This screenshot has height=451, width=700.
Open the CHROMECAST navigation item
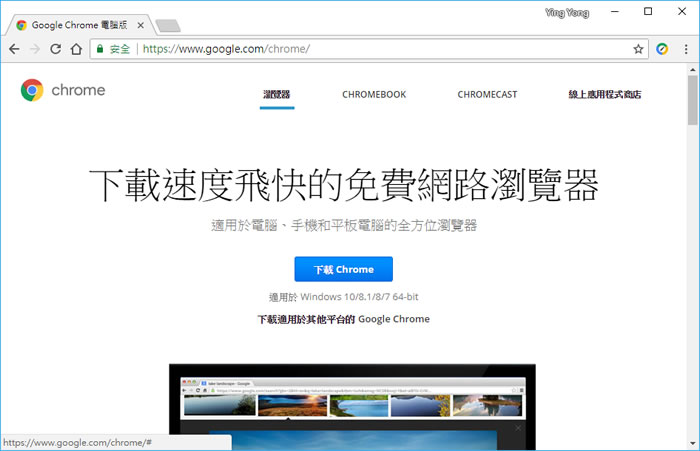(x=487, y=95)
